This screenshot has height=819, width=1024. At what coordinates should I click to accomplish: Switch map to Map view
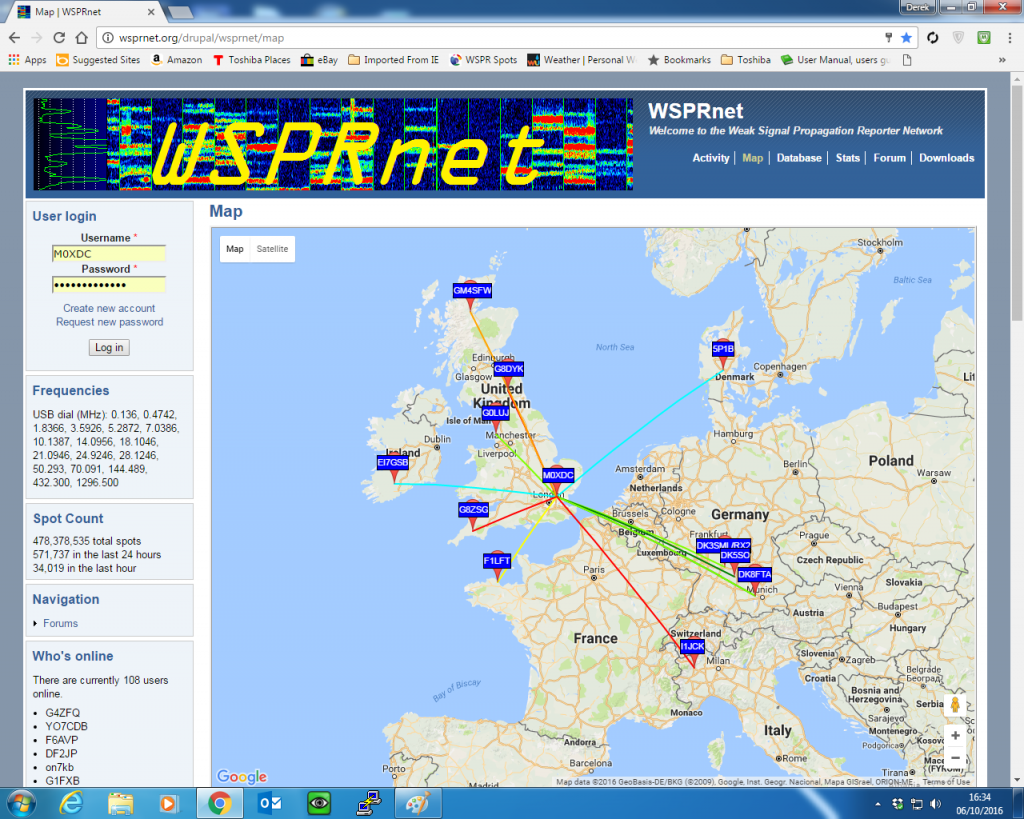[x=234, y=249]
